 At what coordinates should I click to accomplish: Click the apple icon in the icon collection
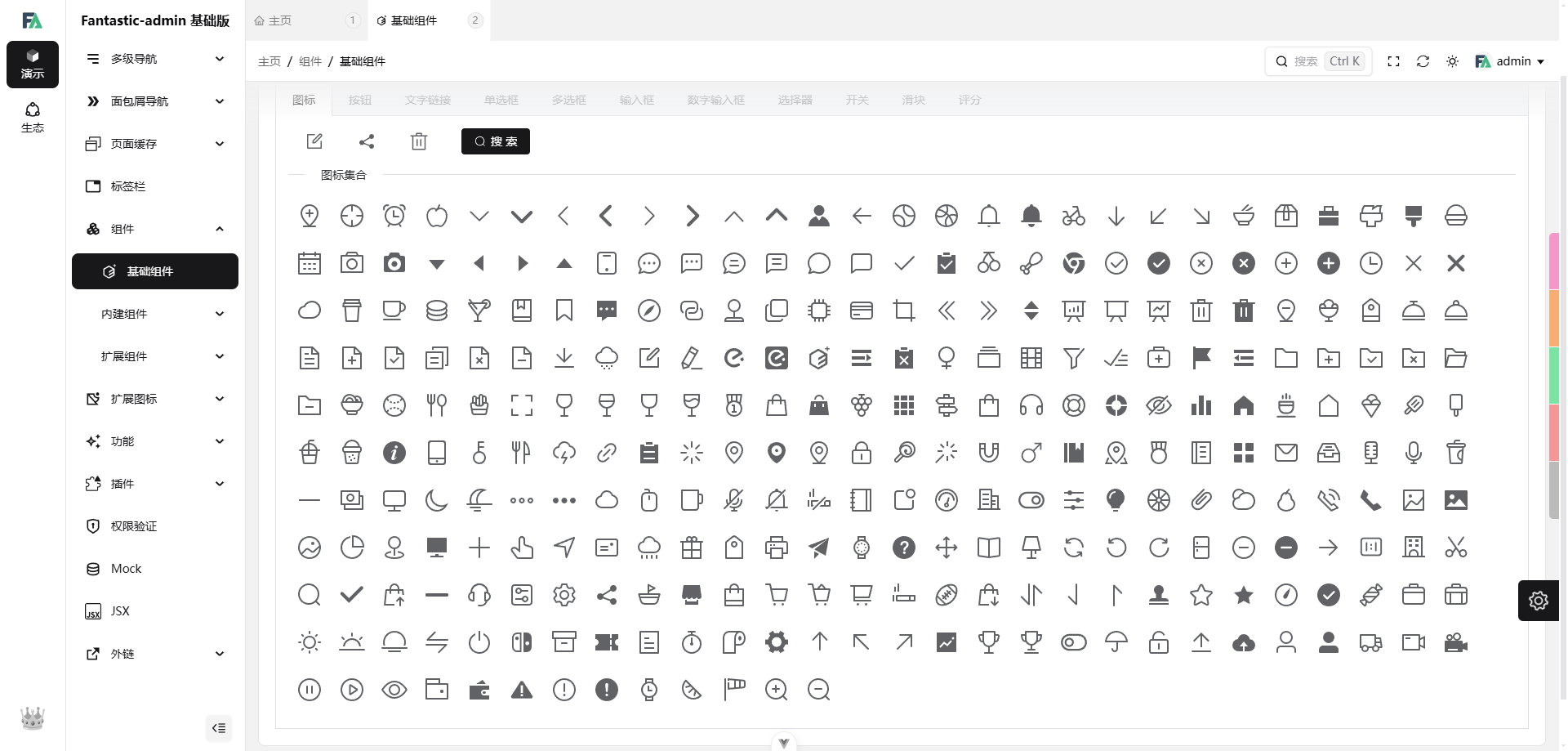tap(437, 216)
